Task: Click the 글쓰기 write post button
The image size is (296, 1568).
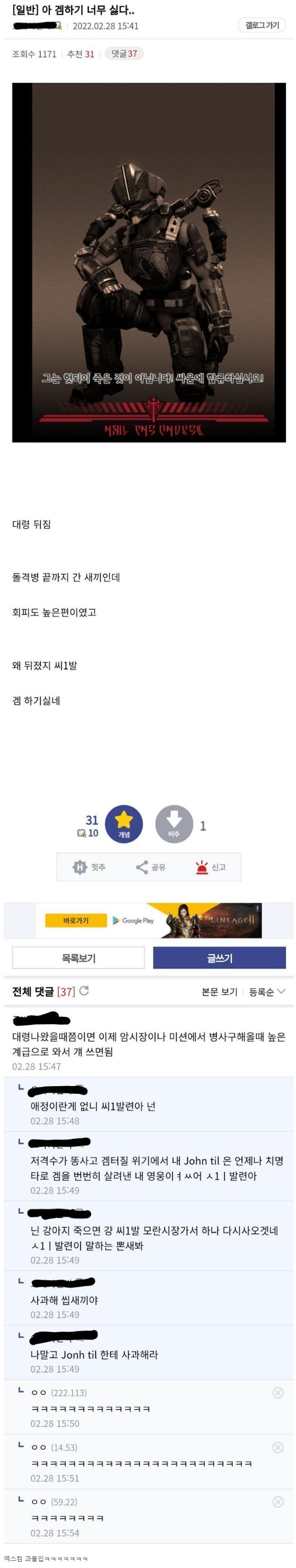Action: pyautogui.click(x=219, y=958)
